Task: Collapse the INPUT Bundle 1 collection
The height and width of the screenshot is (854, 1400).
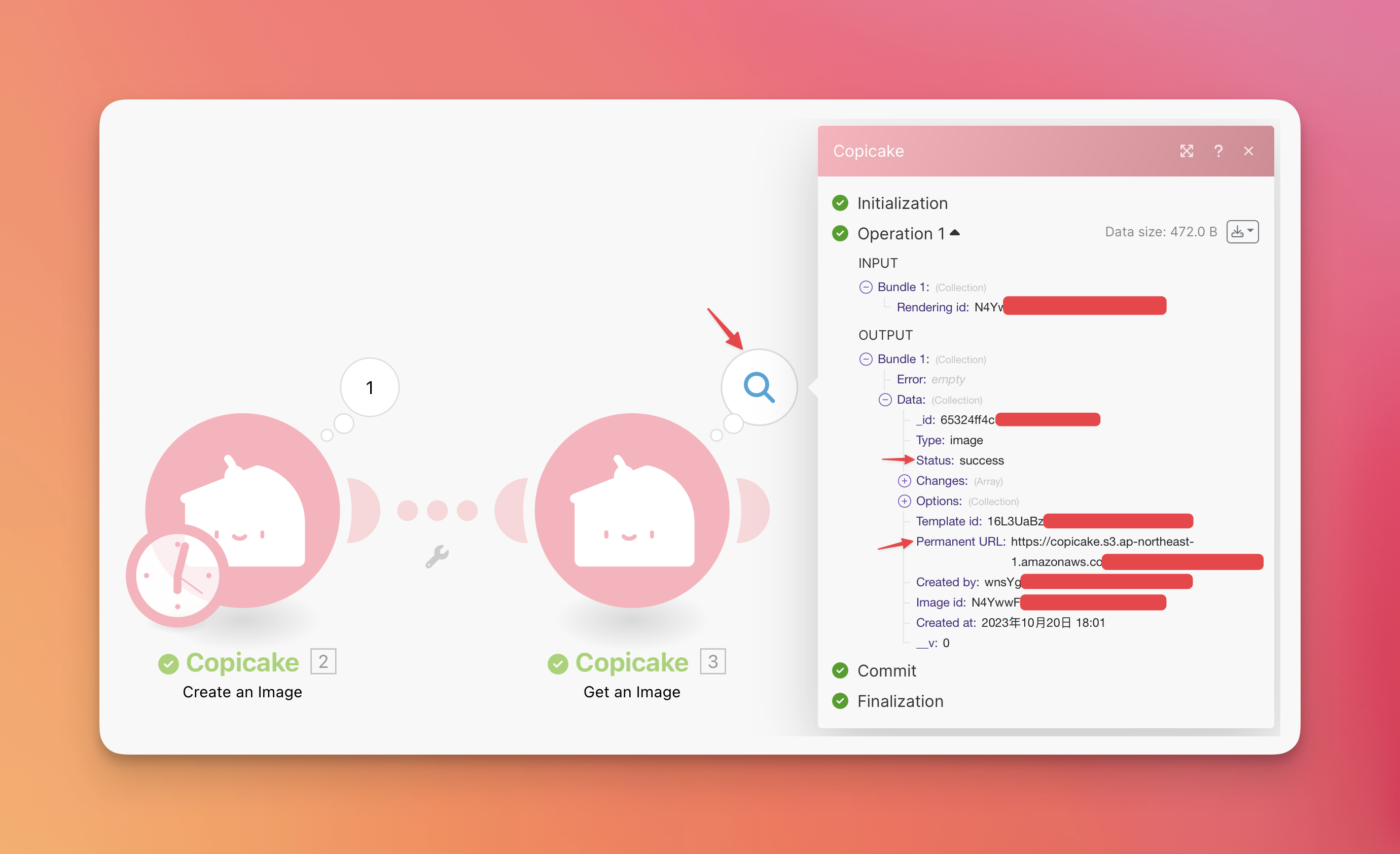Action: tap(866, 287)
